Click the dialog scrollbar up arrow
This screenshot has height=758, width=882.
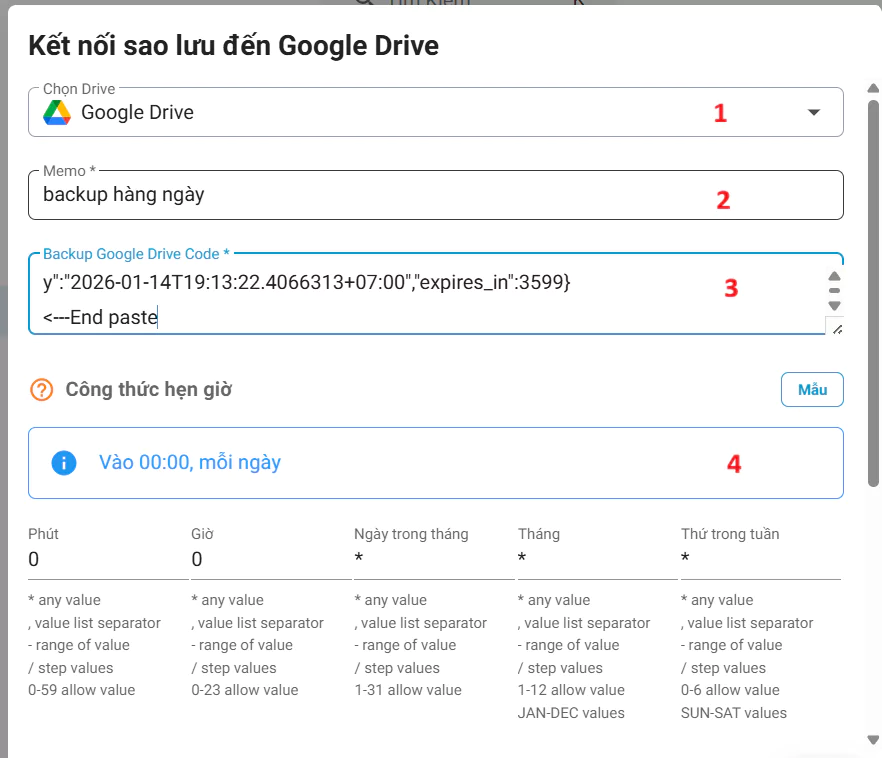873,89
